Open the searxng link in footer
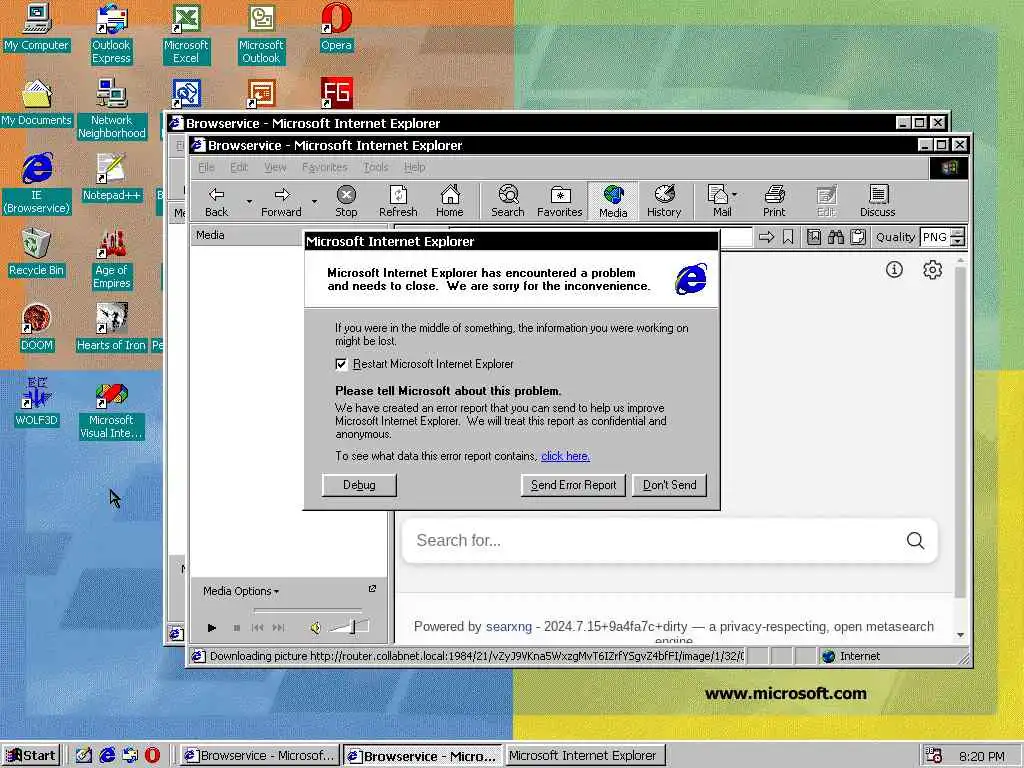1024x768 pixels. click(509, 626)
